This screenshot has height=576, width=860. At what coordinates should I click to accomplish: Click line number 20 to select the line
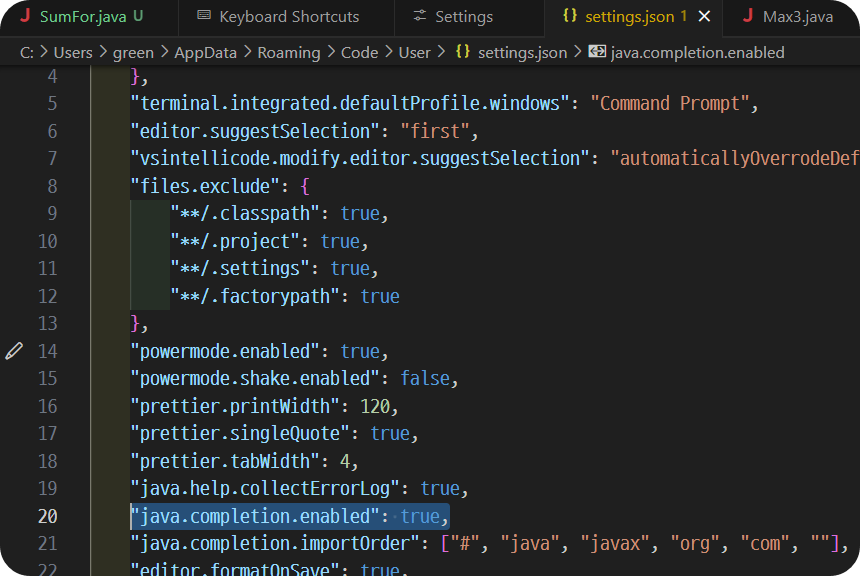(x=46, y=516)
